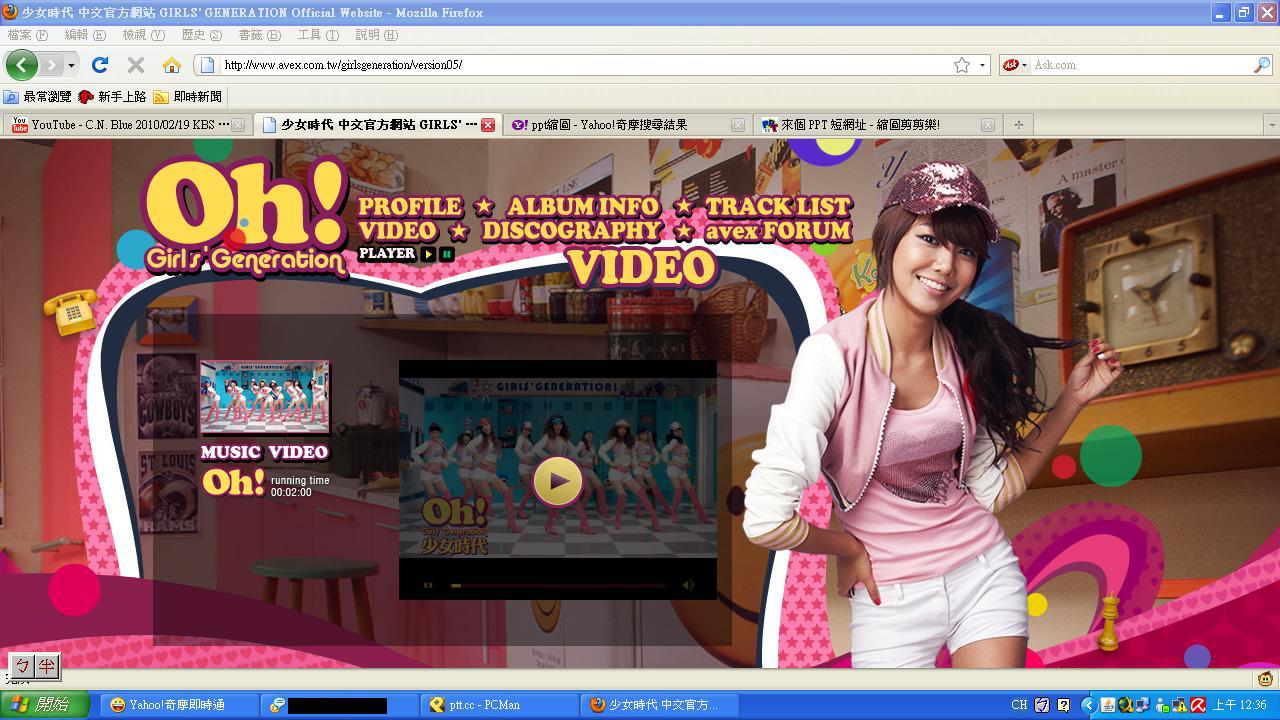Click the status bar smiley add-on icon
The width and height of the screenshot is (1280, 720).
click(x=1265, y=679)
